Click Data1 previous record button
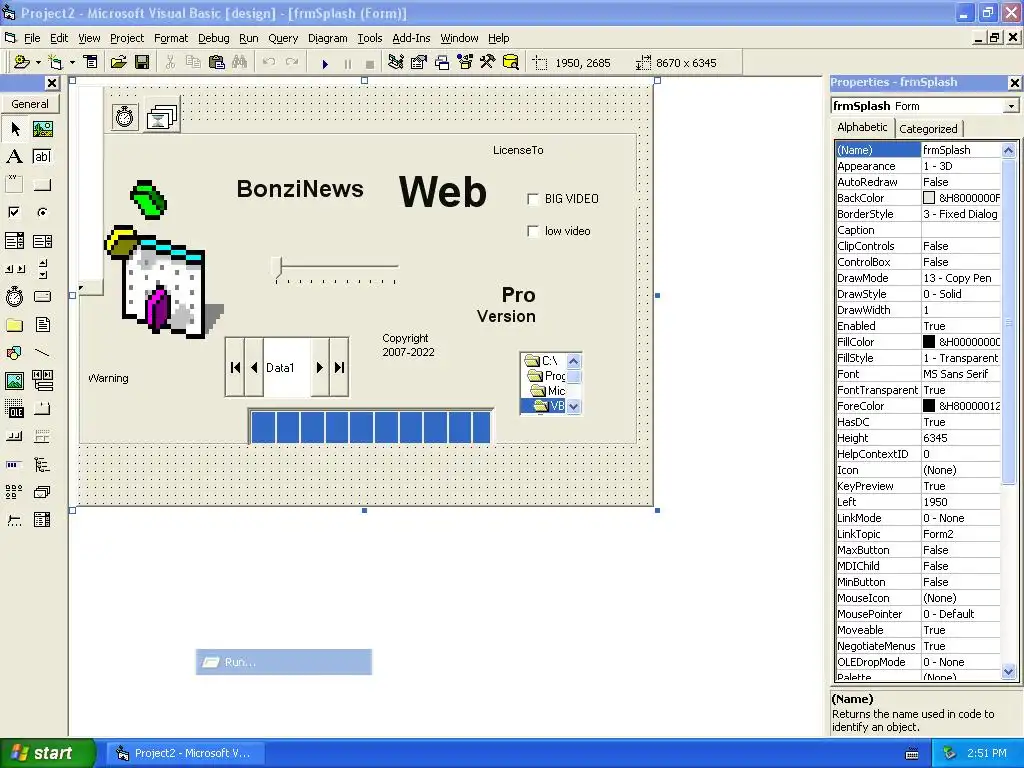Viewport: 1024px width, 768px height. pyautogui.click(x=254, y=368)
